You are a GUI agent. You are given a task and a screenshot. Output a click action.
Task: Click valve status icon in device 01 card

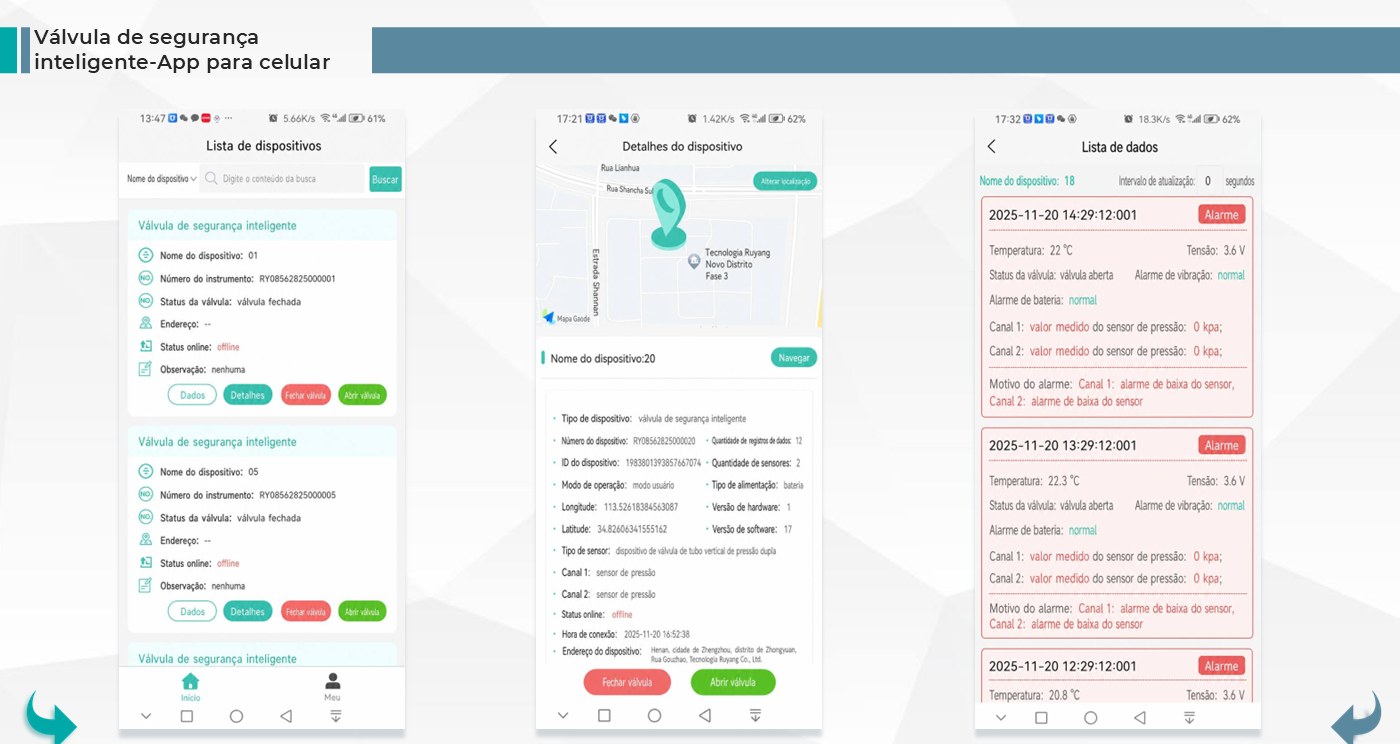tap(145, 301)
